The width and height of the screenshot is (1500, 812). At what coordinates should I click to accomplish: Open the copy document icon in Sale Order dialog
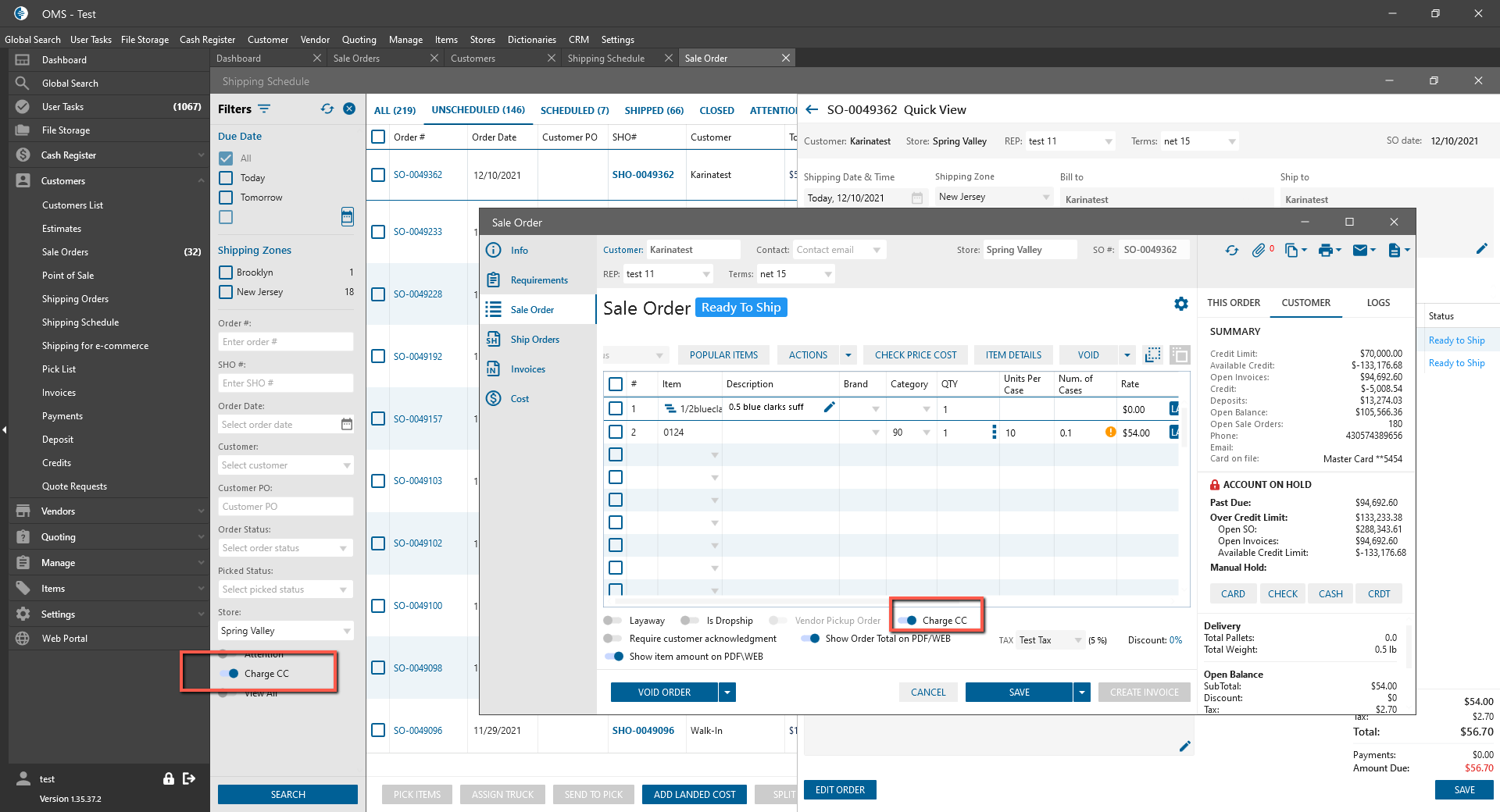1291,251
